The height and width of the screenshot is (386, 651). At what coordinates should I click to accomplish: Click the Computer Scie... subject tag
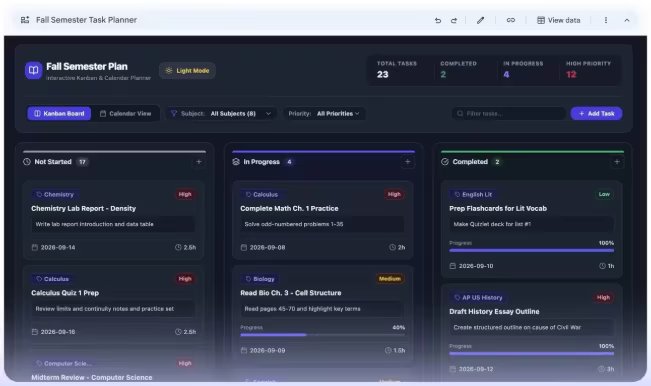coord(64,364)
